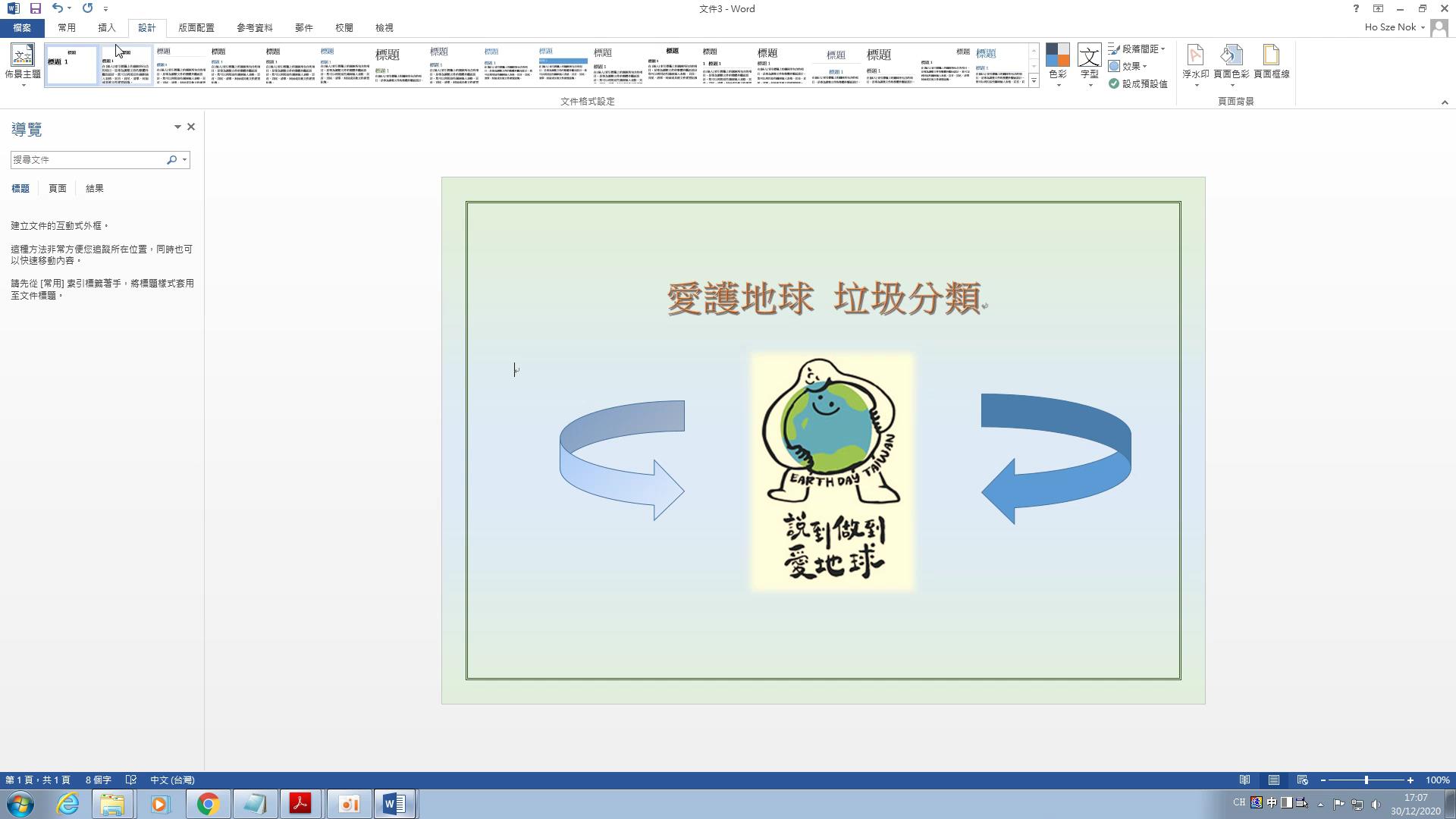The height and width of the screenshot is (819, 1456).
Task: Switch to Read Mode view
Action: click(1244, 780)
